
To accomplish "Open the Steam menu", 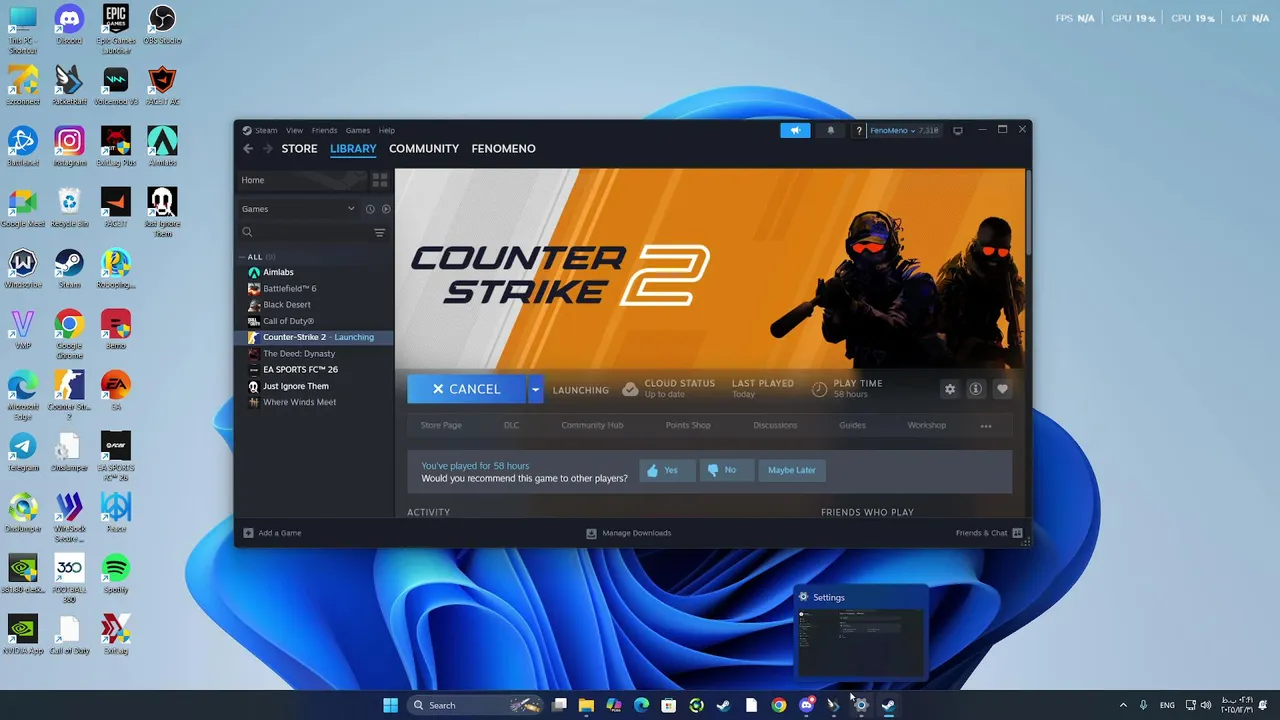I will (x=266, y=130).
